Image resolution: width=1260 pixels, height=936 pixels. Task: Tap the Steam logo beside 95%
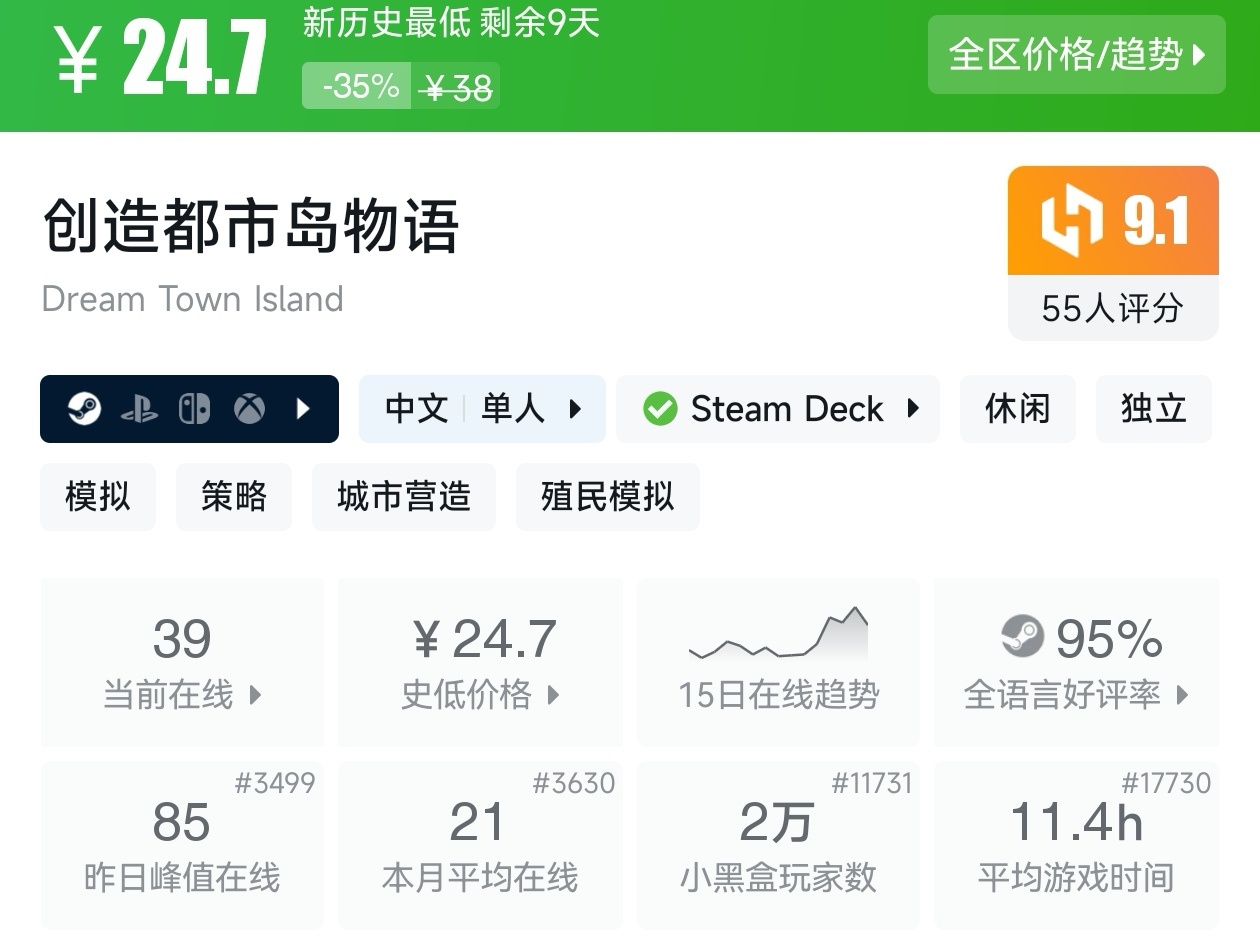click(x=1022, y=636)
